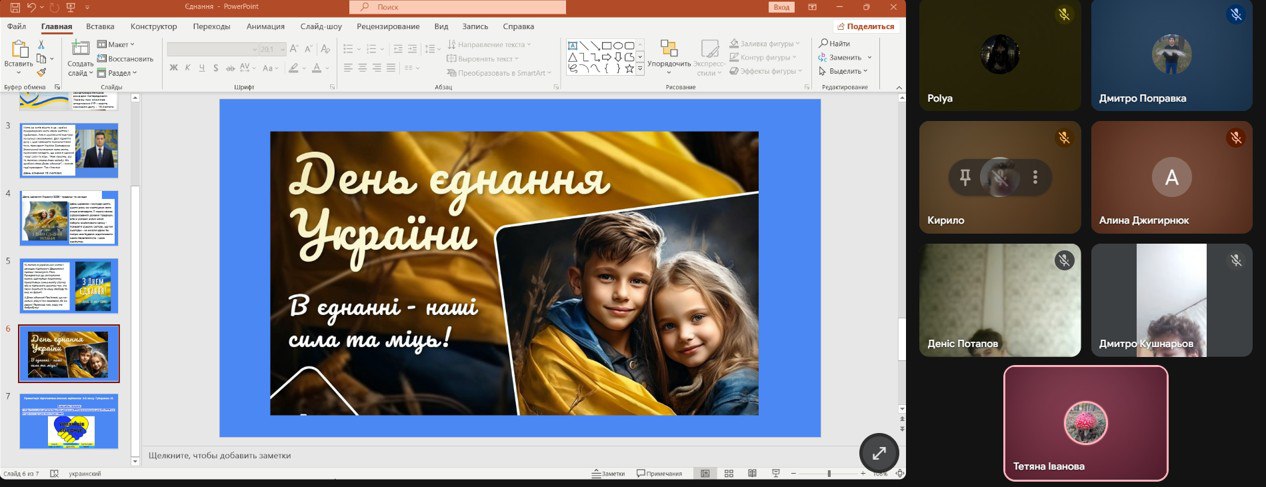Screen dimensions: 1266x487
Task: Click the Save icon in quick access toolbar
Action: (x=14, y=7)
